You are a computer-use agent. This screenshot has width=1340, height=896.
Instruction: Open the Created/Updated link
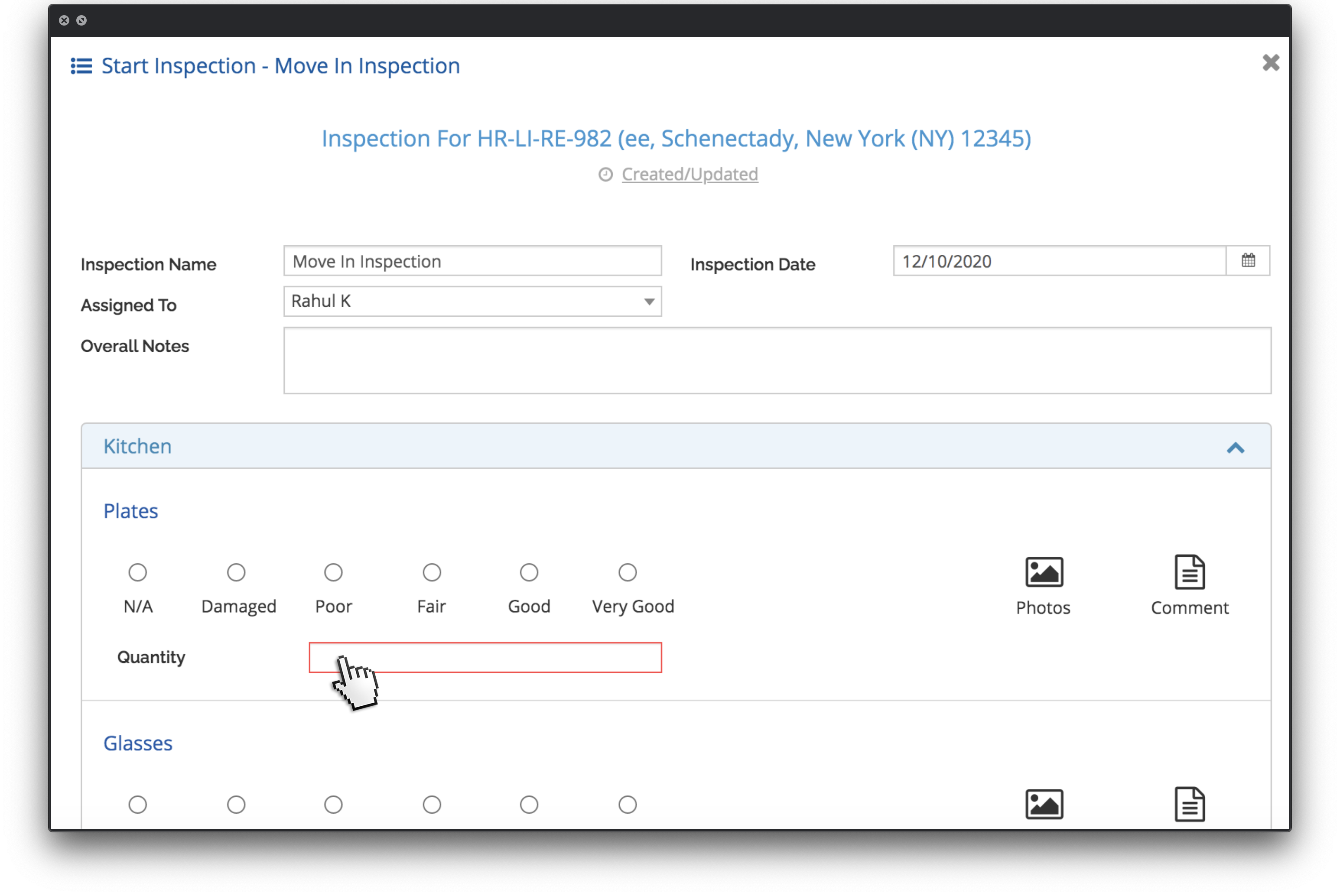coord(690,174)
